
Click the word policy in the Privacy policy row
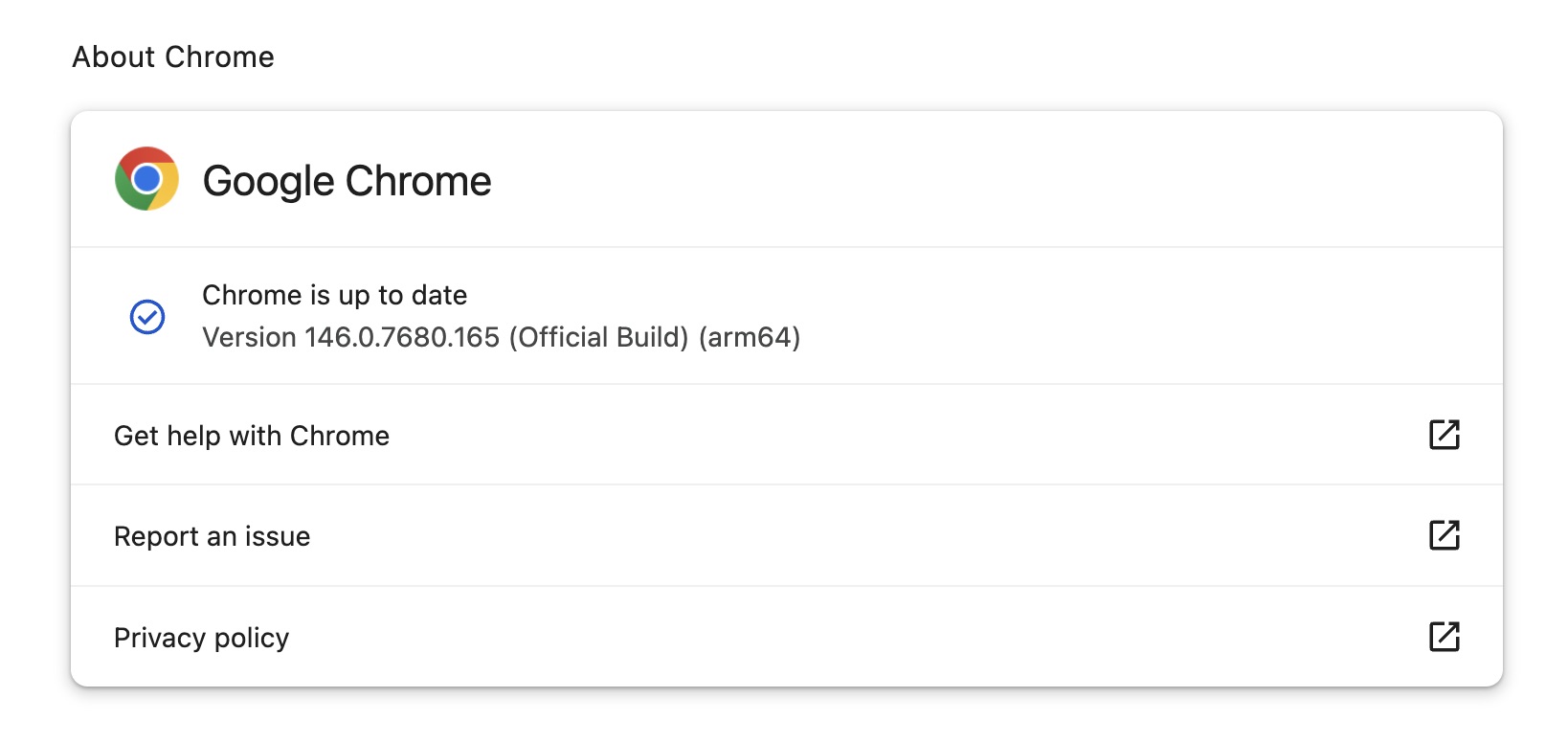coord(252,638)
